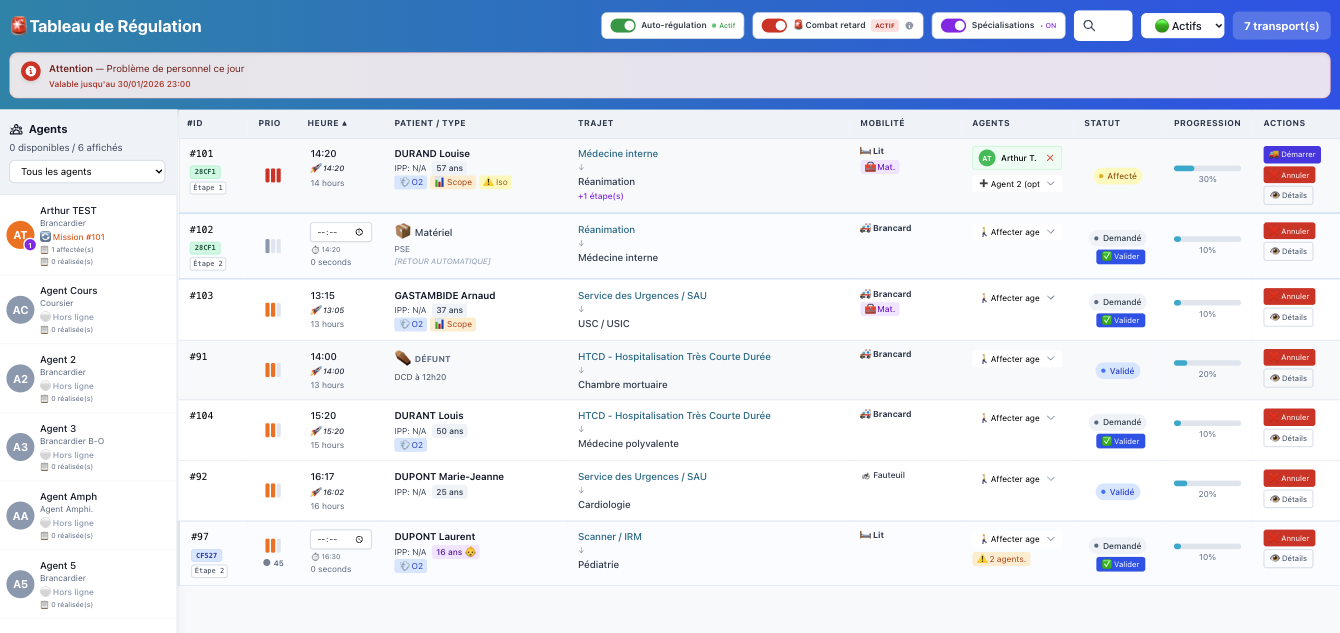Turn off the Combat retard toggle
Image resolution: width=1340 pixels, height=633 pixels.
(x=774, y=26)
